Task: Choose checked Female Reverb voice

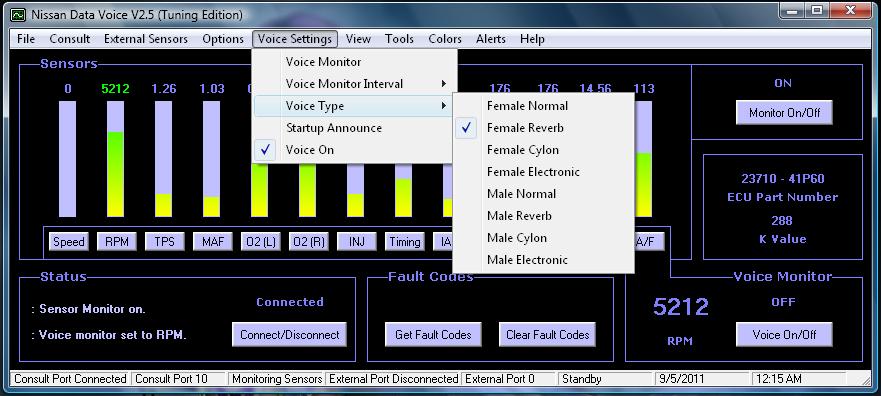Action: click(x=543, y=128)
